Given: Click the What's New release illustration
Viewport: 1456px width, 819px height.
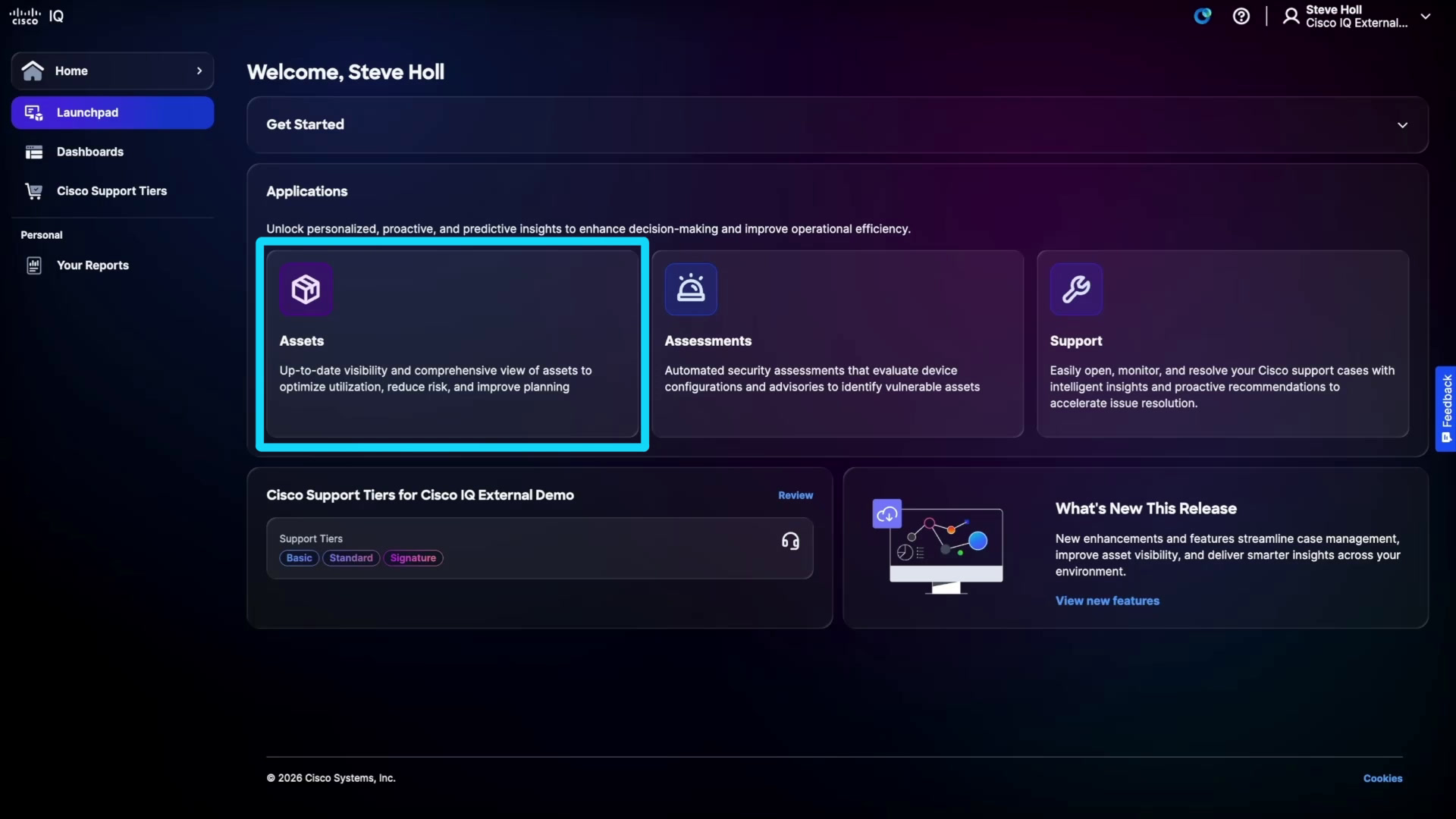Looking at the screenshot, I should [x=938, y=547].
